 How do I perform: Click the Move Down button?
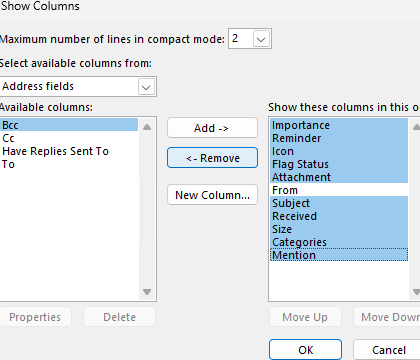pos(388,317)
